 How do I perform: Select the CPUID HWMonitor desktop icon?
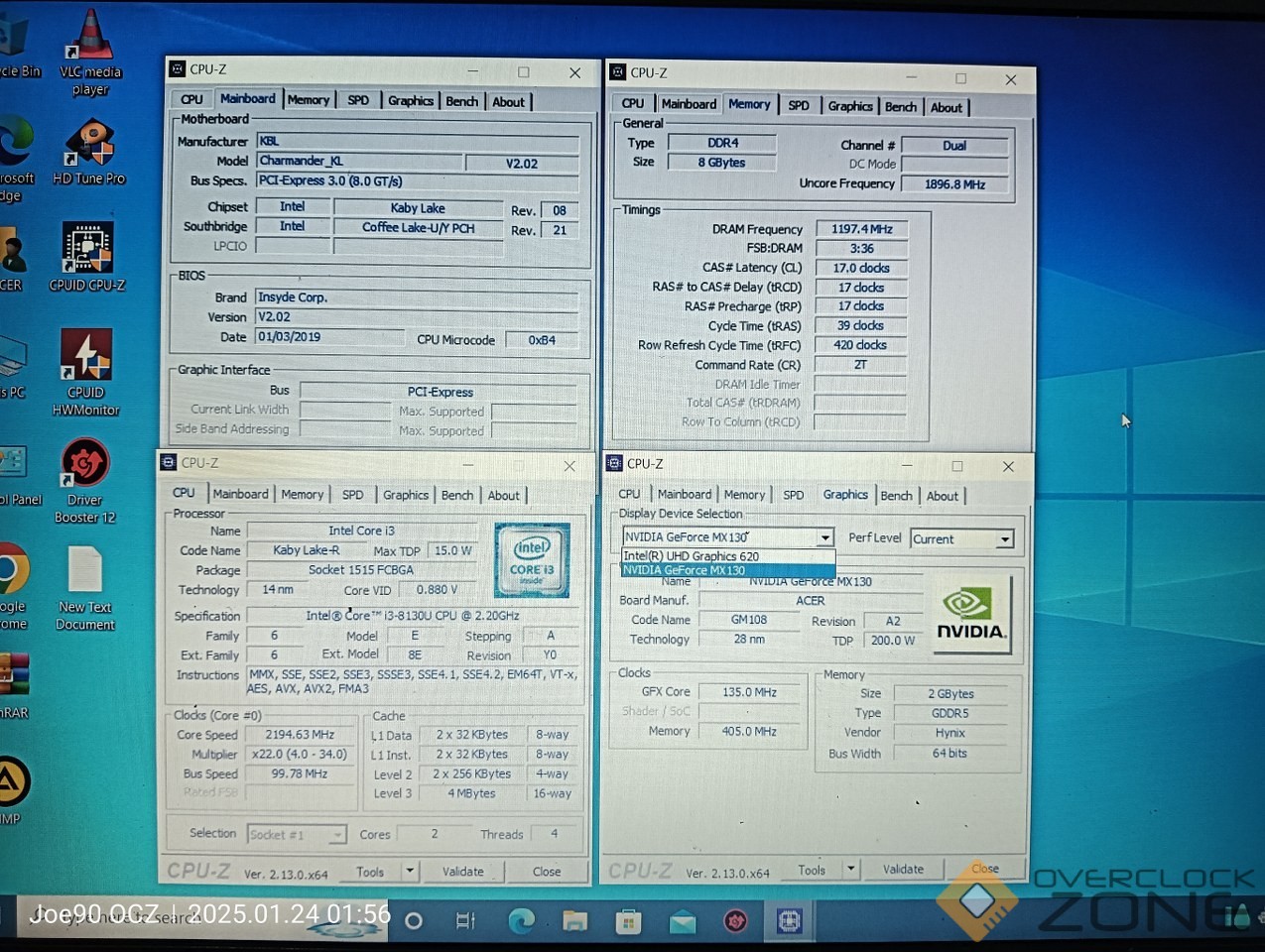[86, 372]
